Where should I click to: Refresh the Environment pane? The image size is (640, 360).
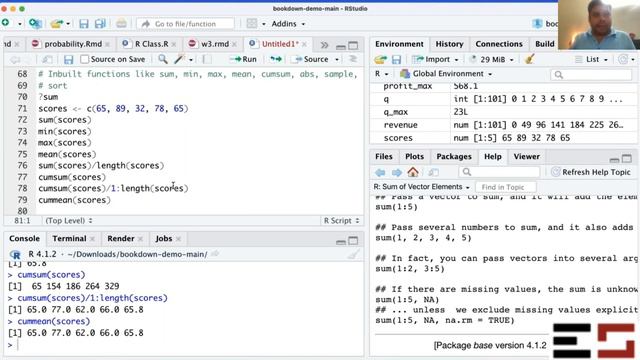tap(623, 59)
